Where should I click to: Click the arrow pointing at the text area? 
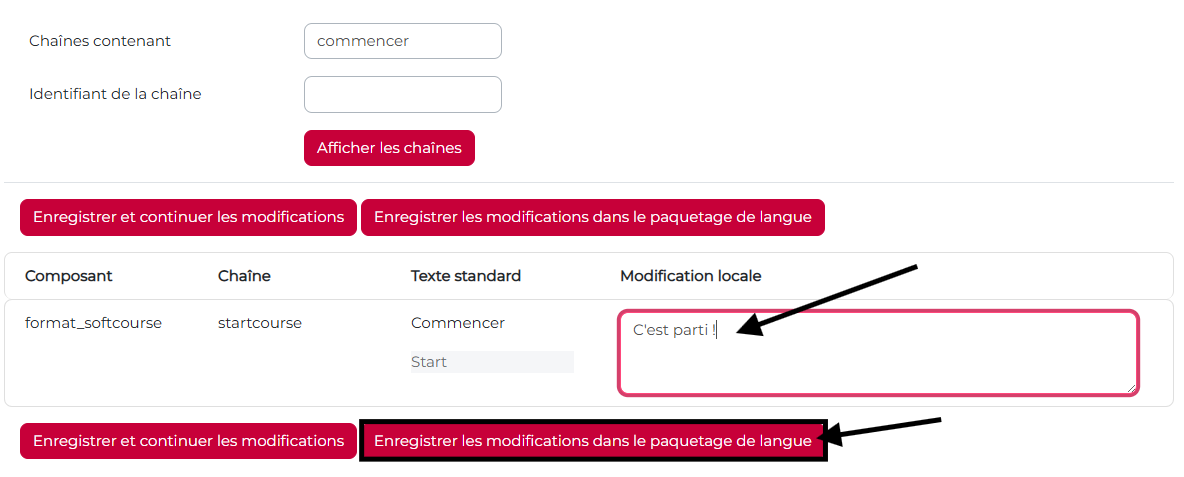coord(832,298)
